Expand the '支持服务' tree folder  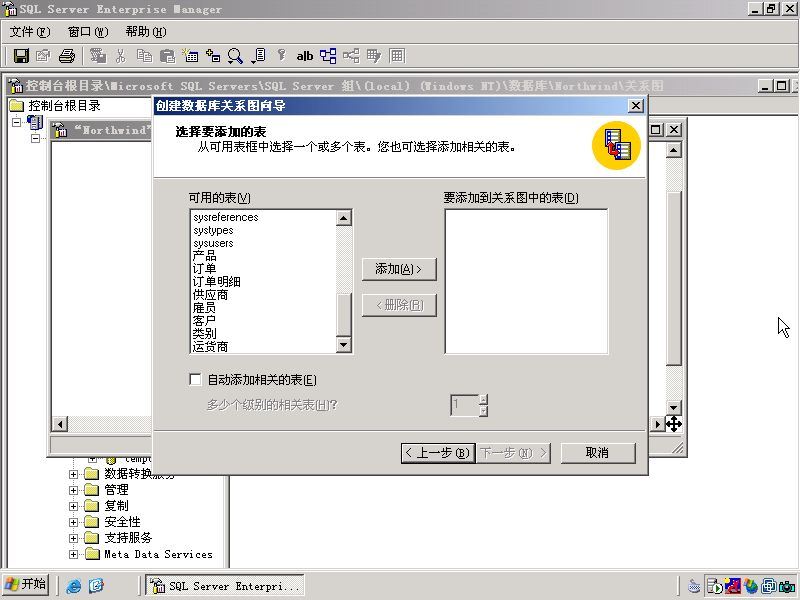[73, 538]
